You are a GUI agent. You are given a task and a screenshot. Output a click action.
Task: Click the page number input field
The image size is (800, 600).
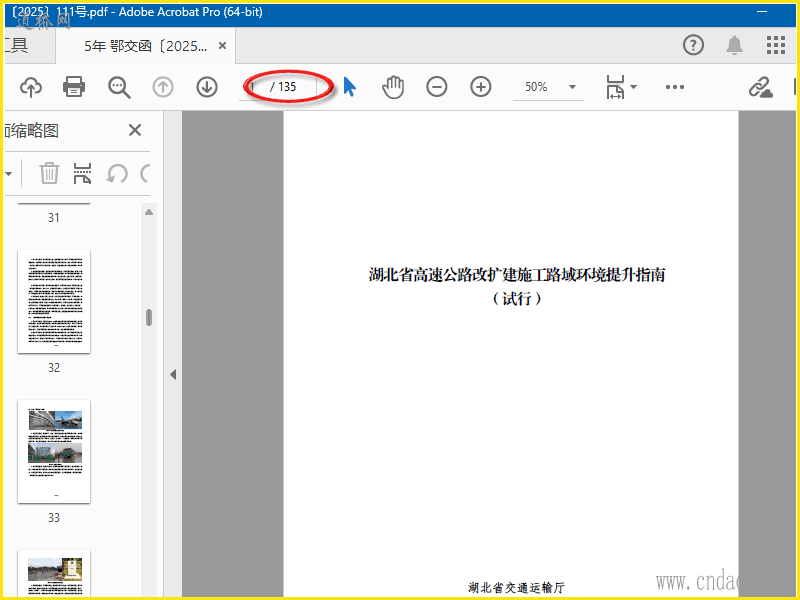[254, 87]
